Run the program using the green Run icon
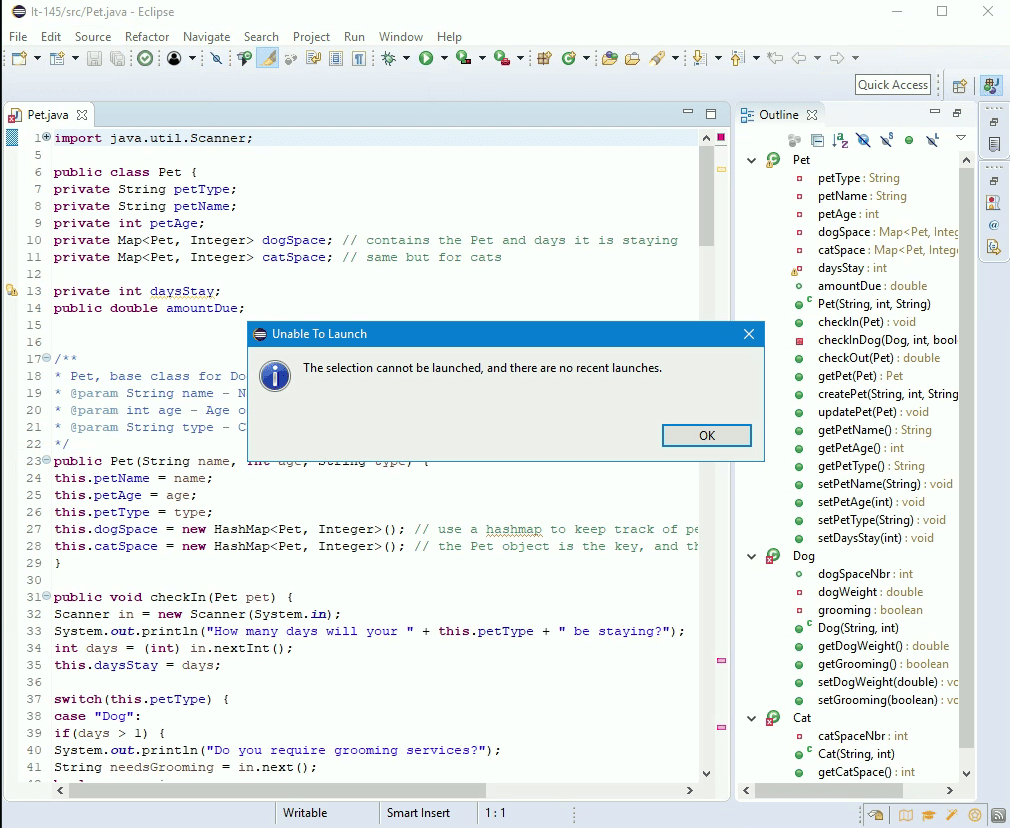The width and height of the screenshot is (1010, 828). click(426, 58)
